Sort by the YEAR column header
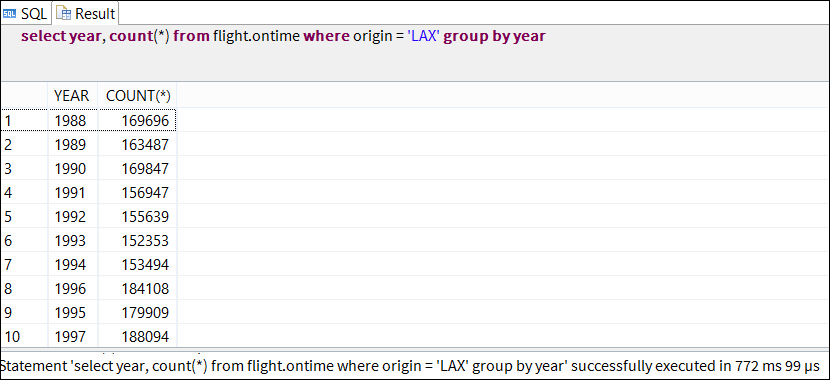This screenshot has width=830, height=380. click(72, 96)
